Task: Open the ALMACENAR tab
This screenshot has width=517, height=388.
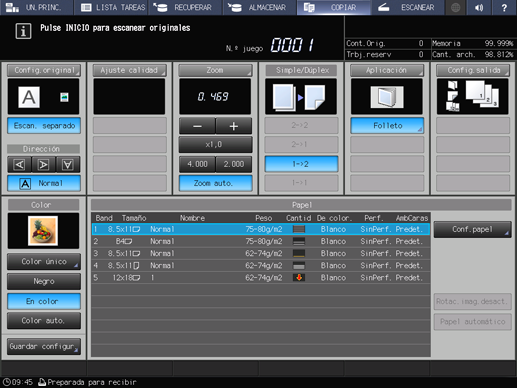Action: tap(259, 7)
